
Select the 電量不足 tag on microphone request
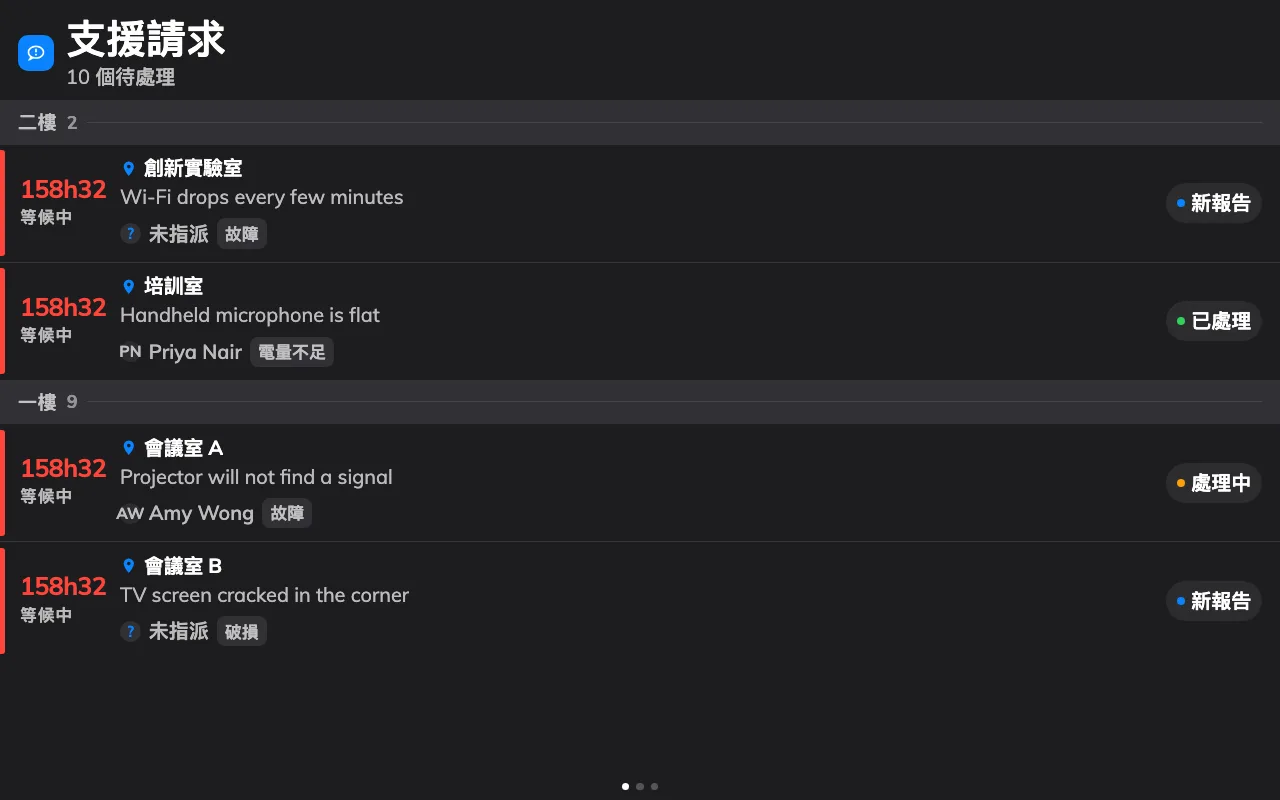tap(292, 352)
